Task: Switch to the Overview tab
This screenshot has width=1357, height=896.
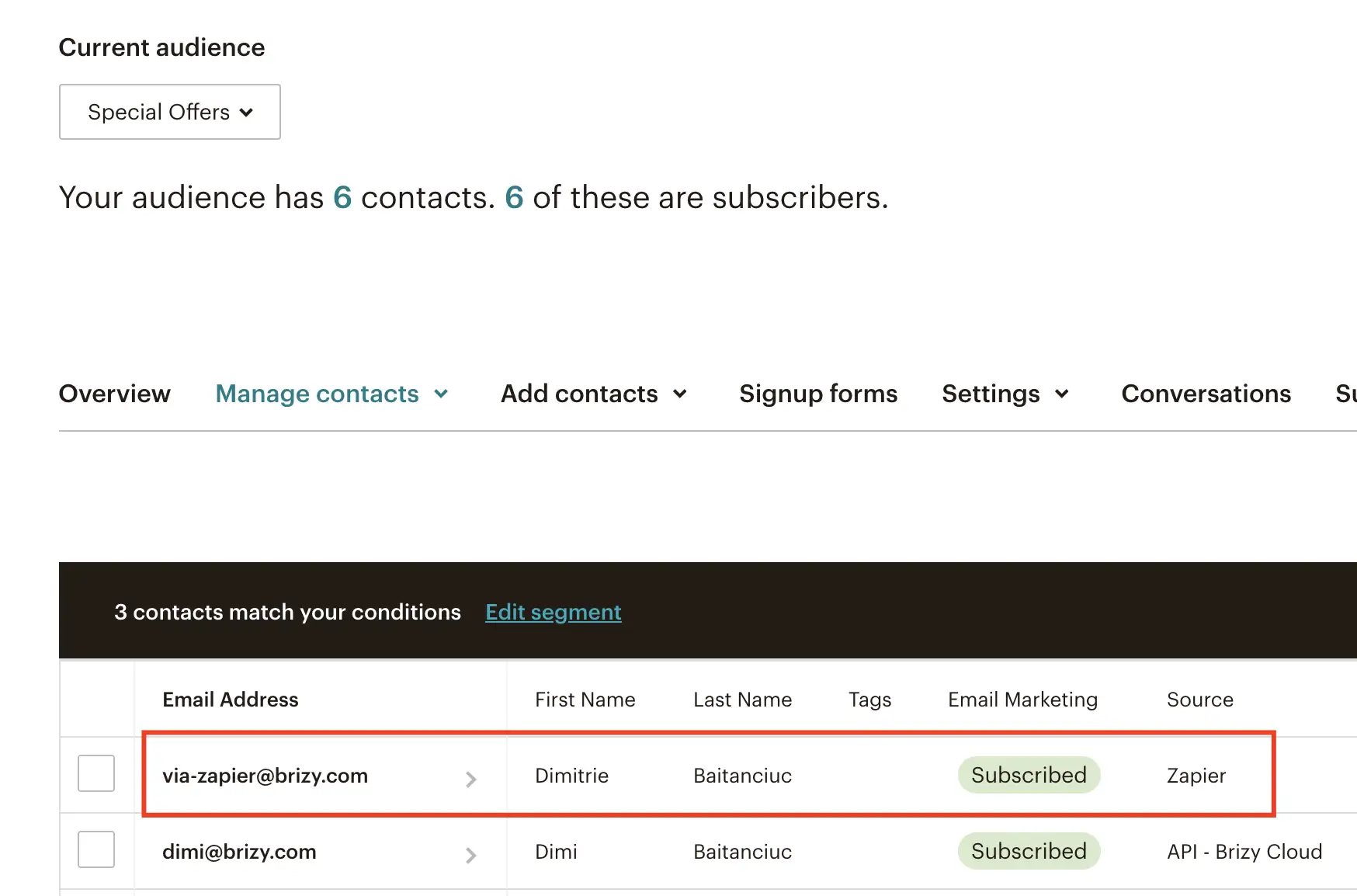Action: [x=115, y=394]
